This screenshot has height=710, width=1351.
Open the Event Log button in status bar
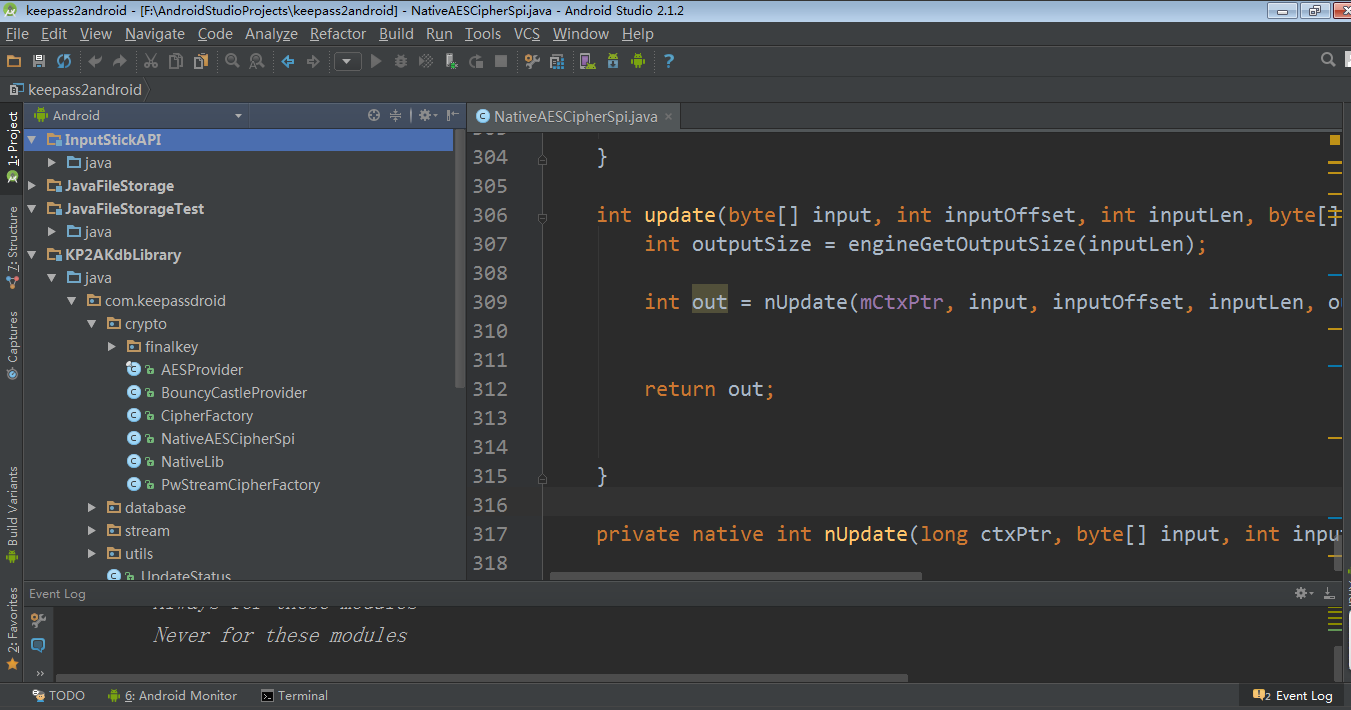tap(1294, 696)
